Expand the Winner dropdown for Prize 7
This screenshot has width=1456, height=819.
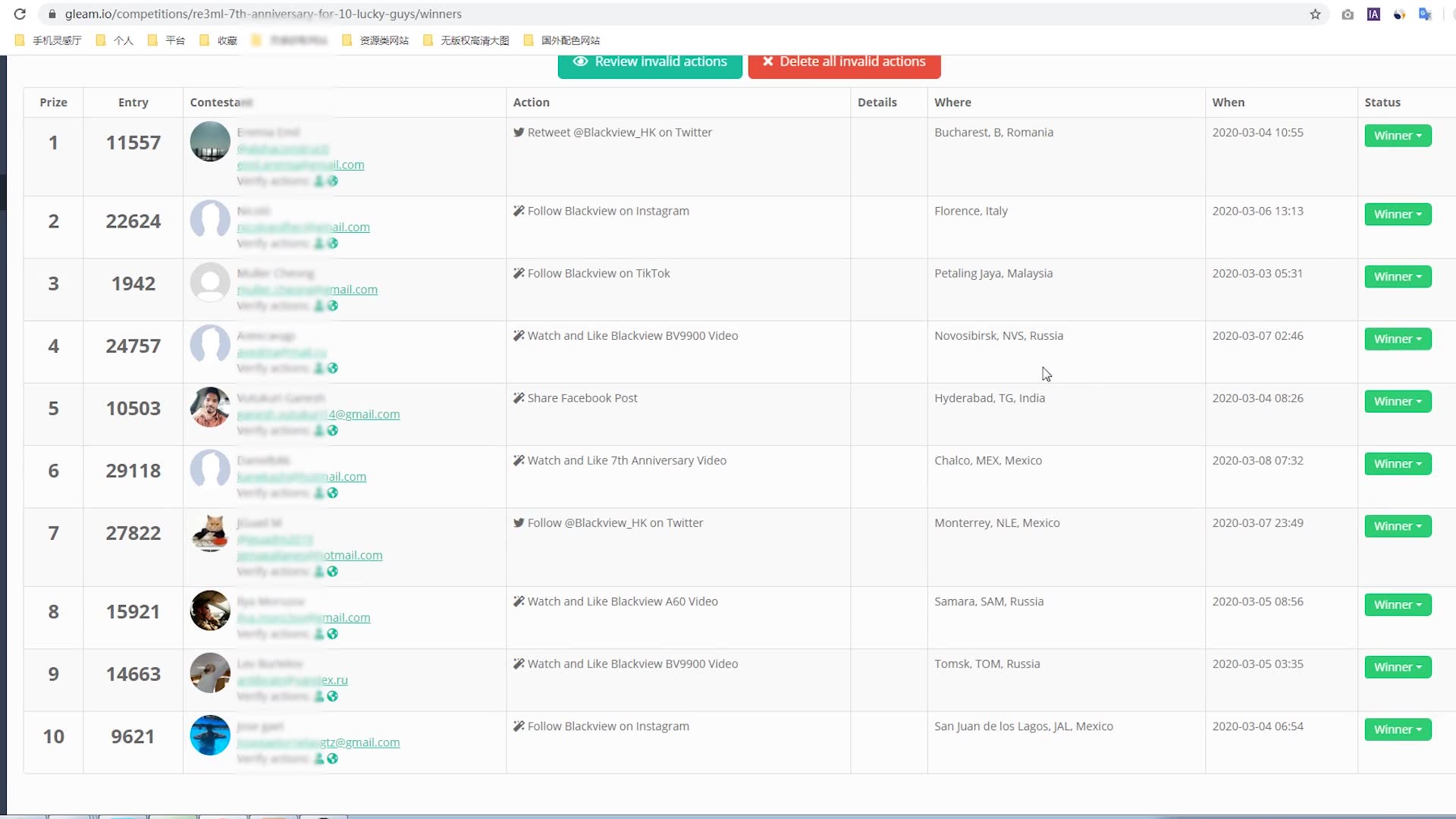coord(1398,525)
